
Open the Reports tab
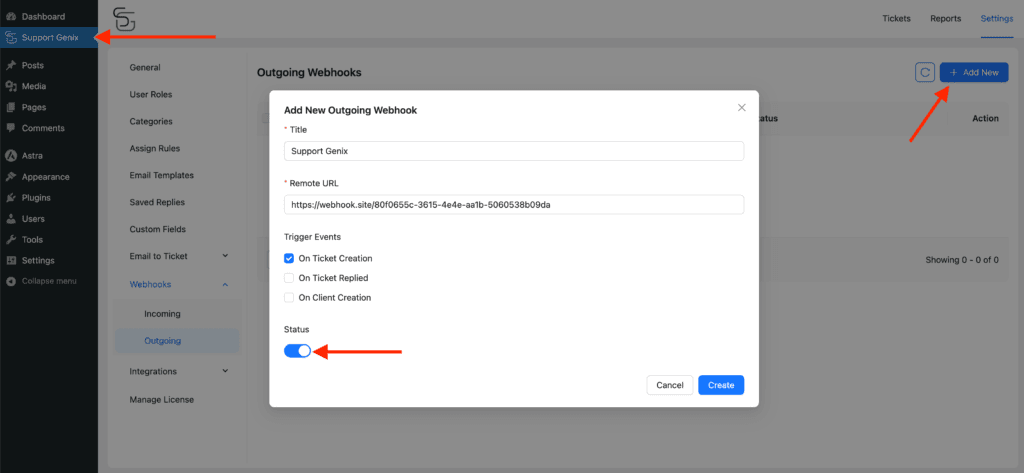pyautogui.click(x=946, y=18)
